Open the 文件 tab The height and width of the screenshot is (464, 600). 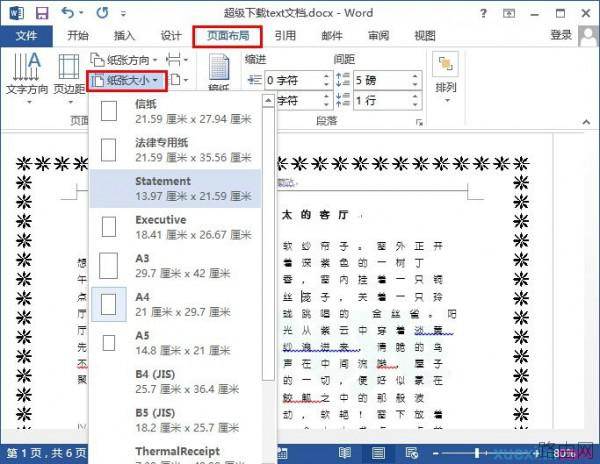click(26, 36)
